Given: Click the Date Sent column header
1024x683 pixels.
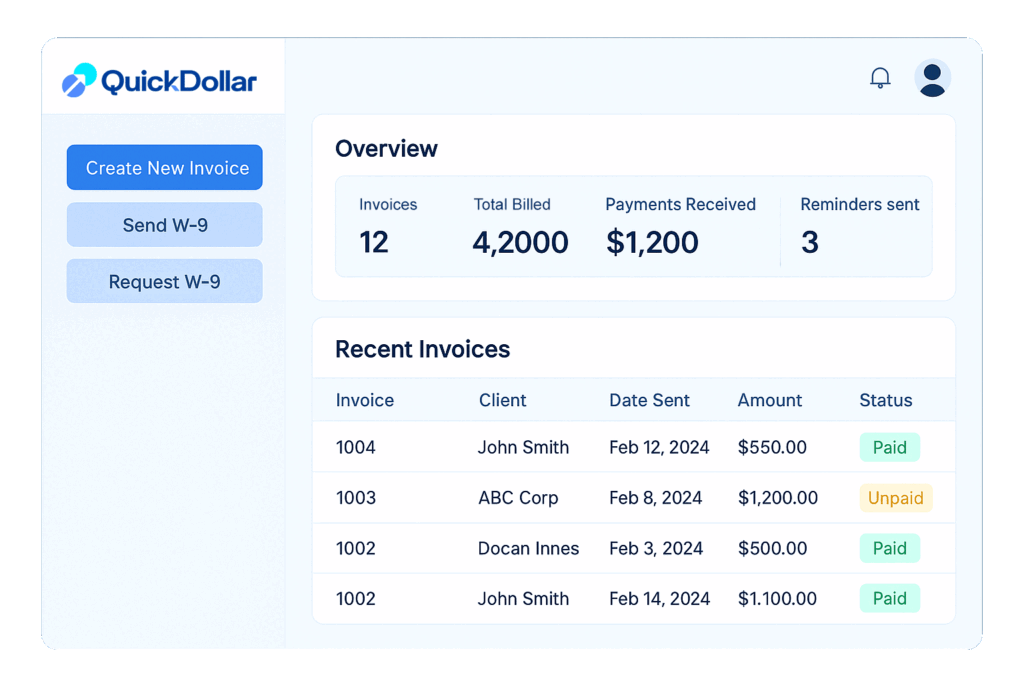Looking at the screenshot, I should (x=649, y=400).
